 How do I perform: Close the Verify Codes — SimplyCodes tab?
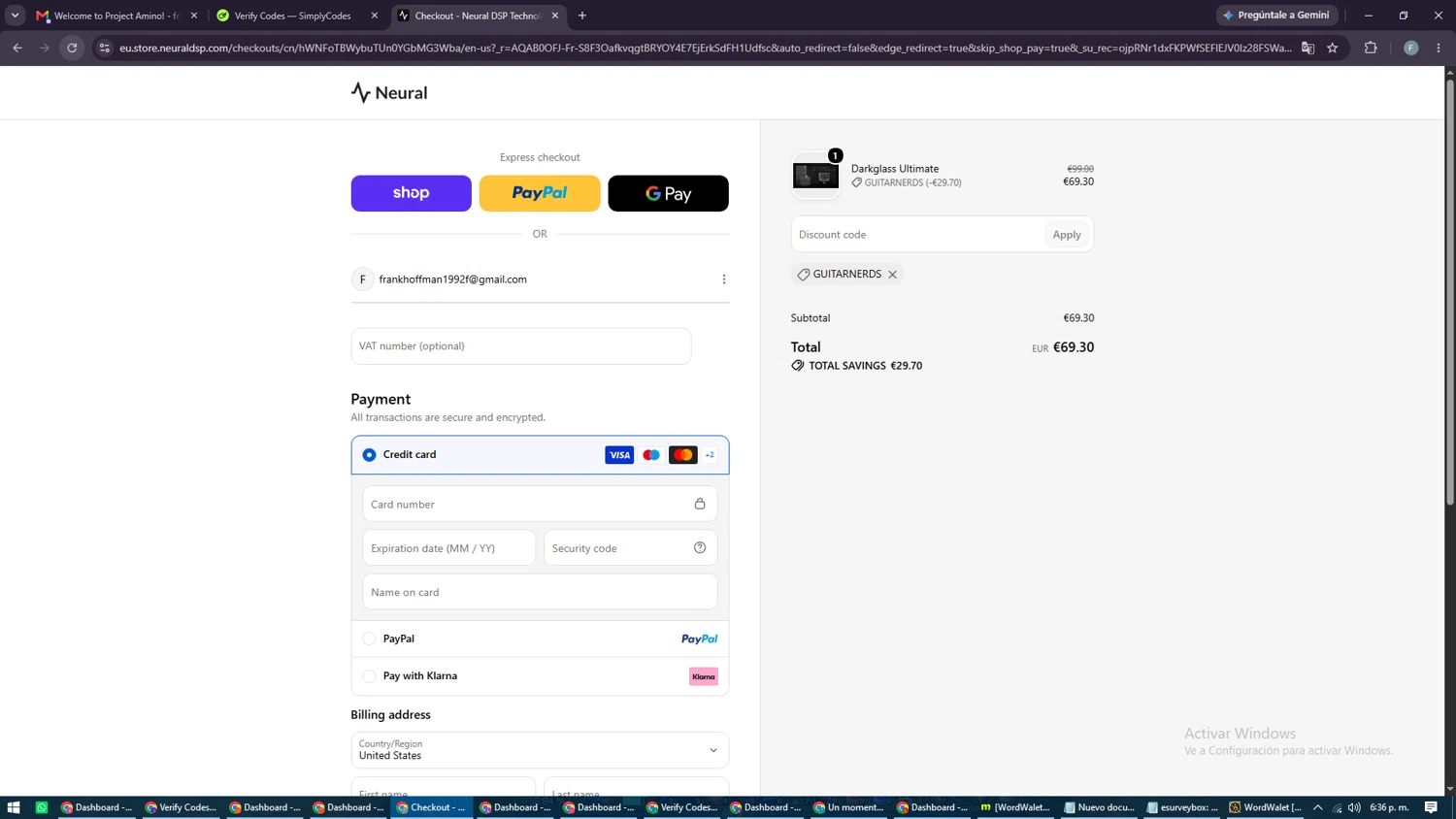pos(375,16)
